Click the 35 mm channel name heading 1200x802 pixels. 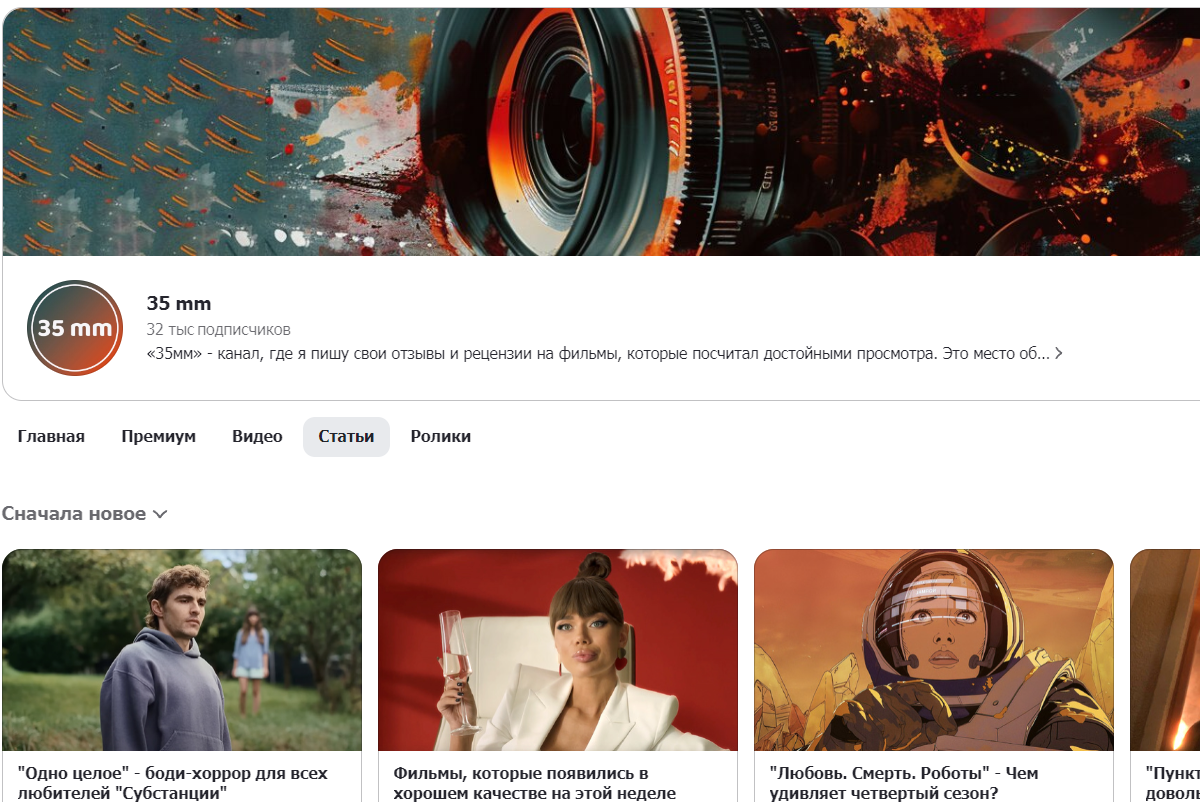[x=179, y=304]
